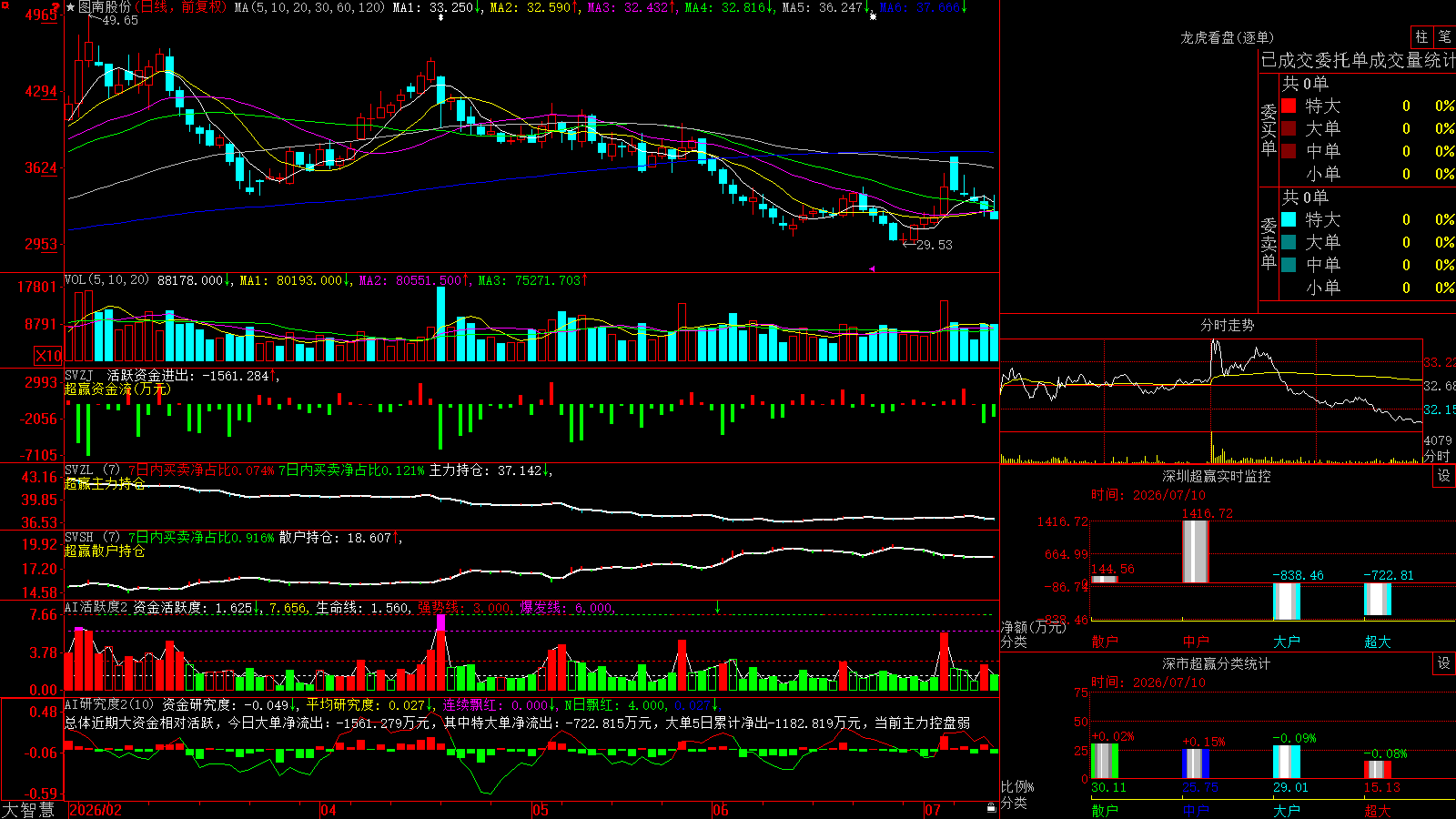Image resolution: width=1456 pixels, height=819 pixels.
Task: Switch to 笔 tick view
Action: pos(1445,36)
